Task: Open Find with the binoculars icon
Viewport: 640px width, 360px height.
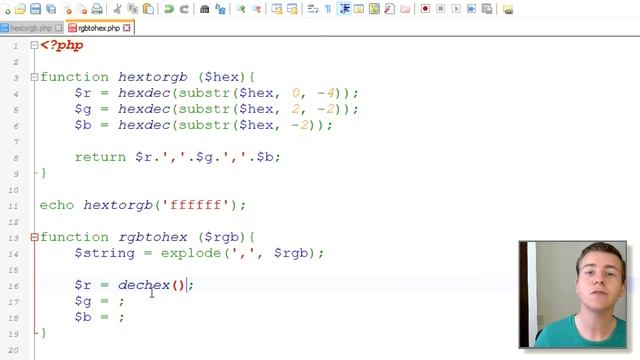Action: click(204, 9)
